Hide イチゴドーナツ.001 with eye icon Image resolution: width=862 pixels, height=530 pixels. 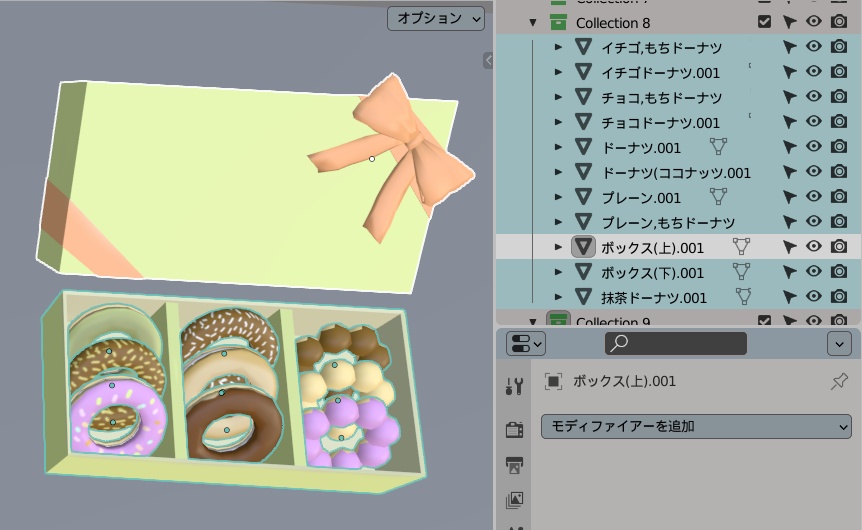tap(814, 71)
